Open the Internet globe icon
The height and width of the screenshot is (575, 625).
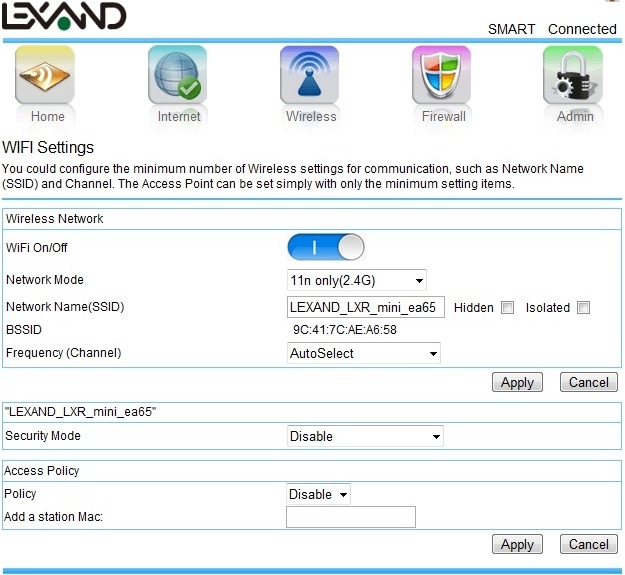178,77
